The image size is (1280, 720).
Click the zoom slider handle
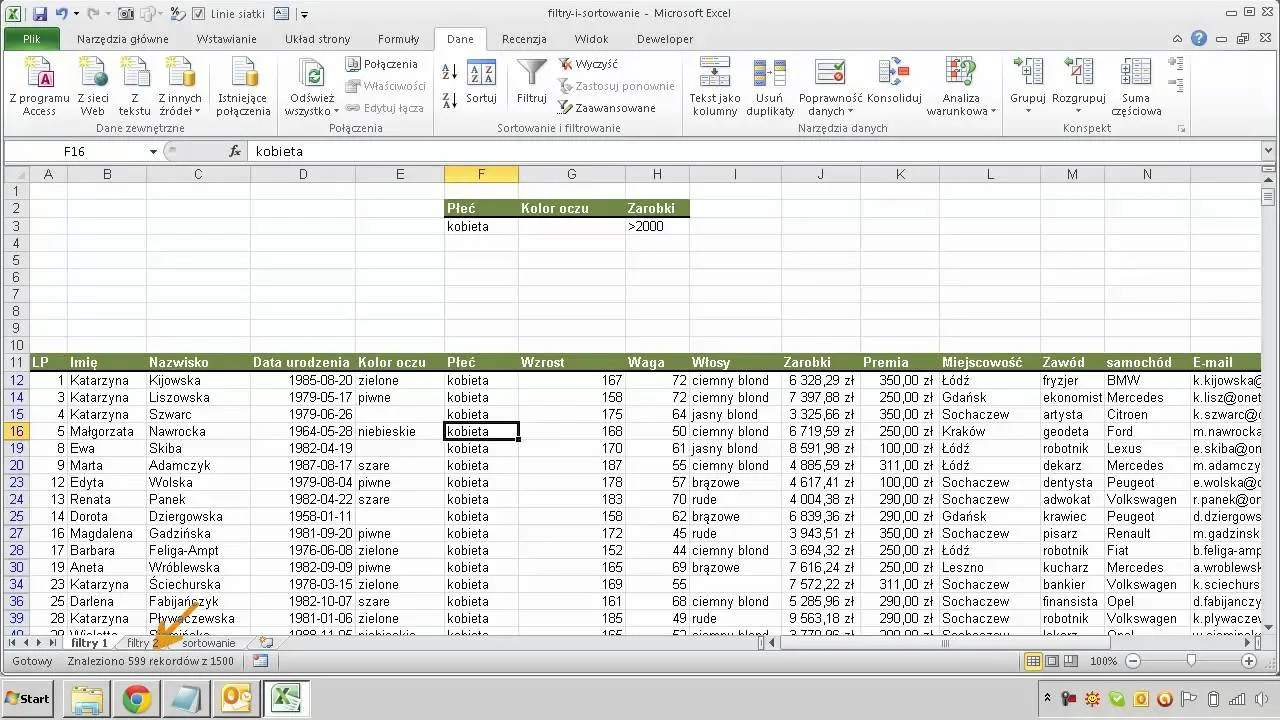(1190, 661)
